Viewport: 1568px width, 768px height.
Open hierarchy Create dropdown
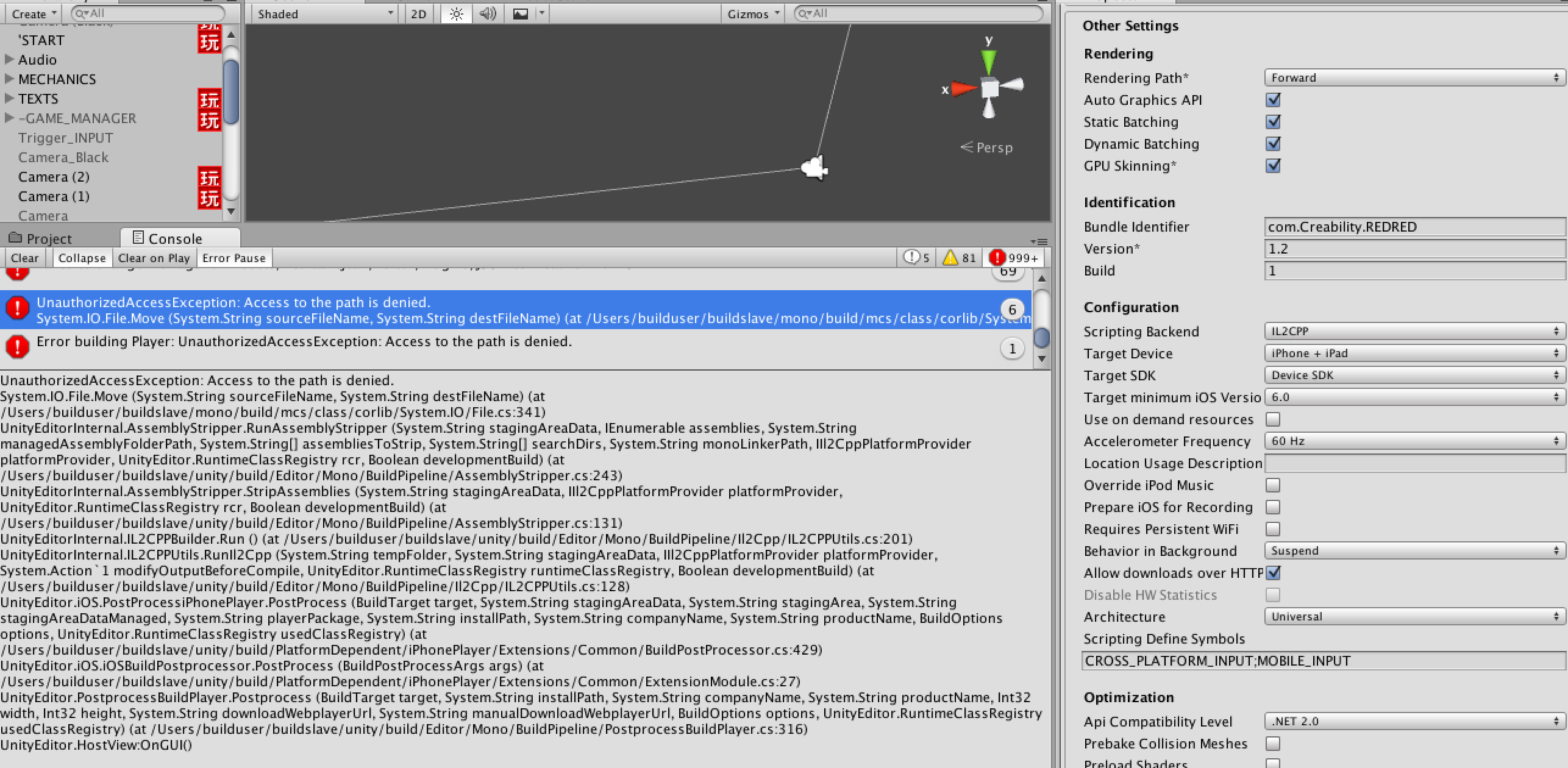point(34,13)
